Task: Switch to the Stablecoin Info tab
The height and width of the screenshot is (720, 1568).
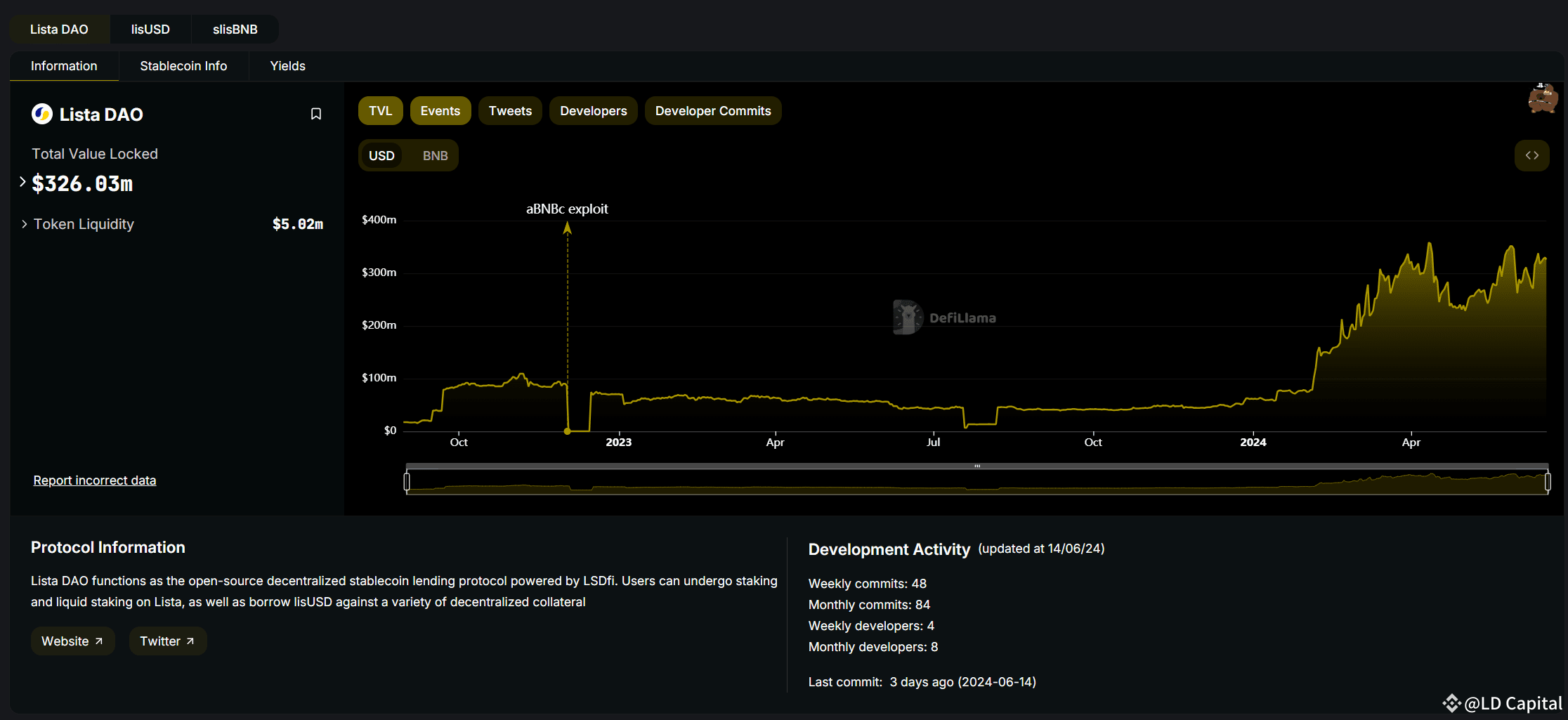Action: [183, 66]
